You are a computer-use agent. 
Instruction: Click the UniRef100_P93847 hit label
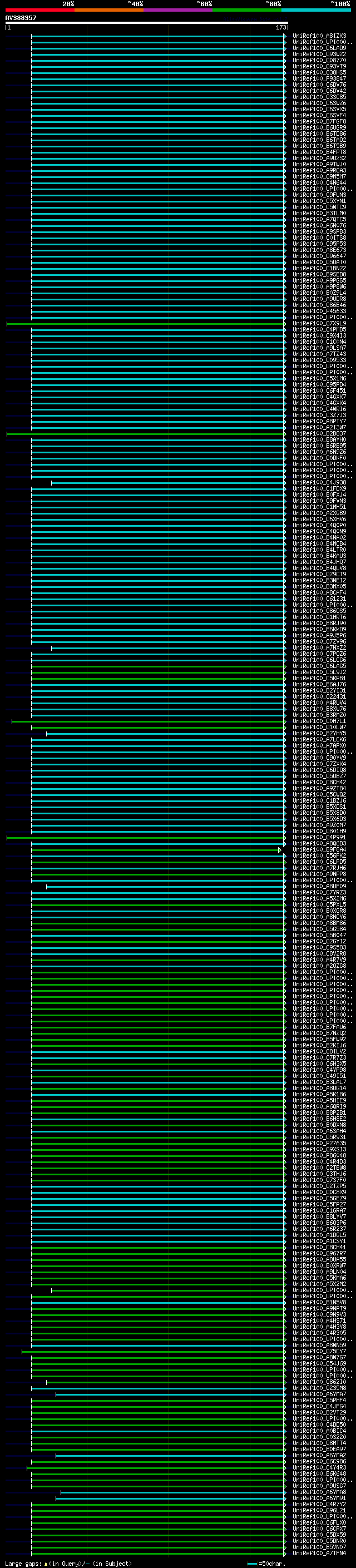pyautogui.click(x=319, y=78)
